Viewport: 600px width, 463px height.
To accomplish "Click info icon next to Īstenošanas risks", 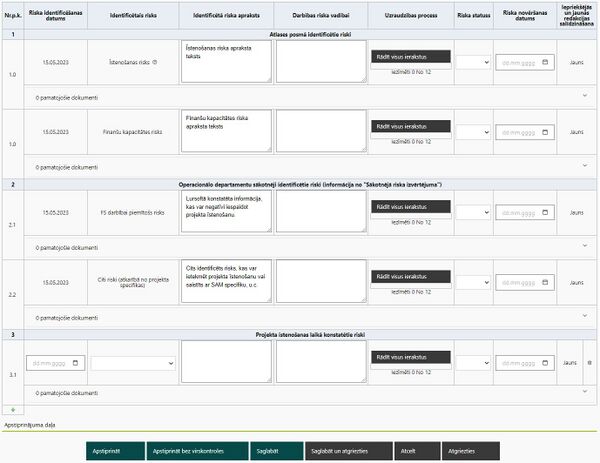I will click(x=155, y=62).
